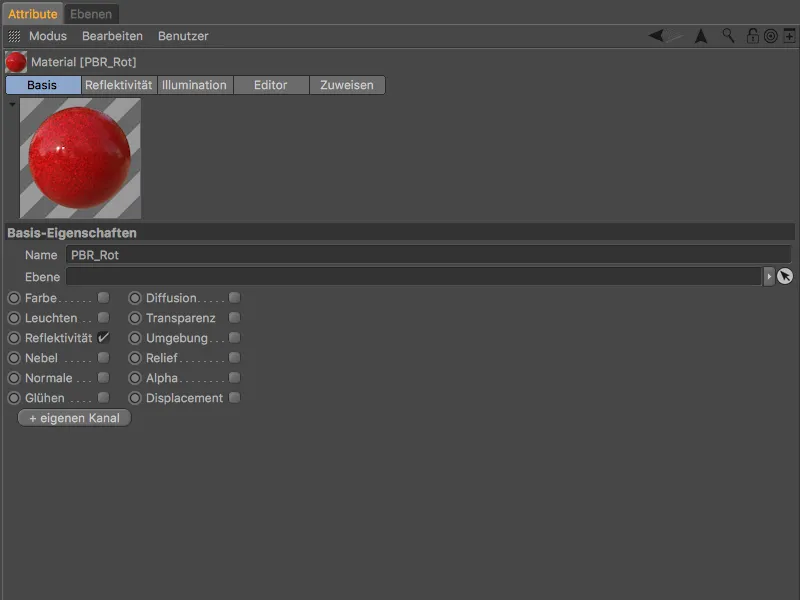
Task: Collapse the material preview with its disclosure triangle
Action: (x=12, y=103)
